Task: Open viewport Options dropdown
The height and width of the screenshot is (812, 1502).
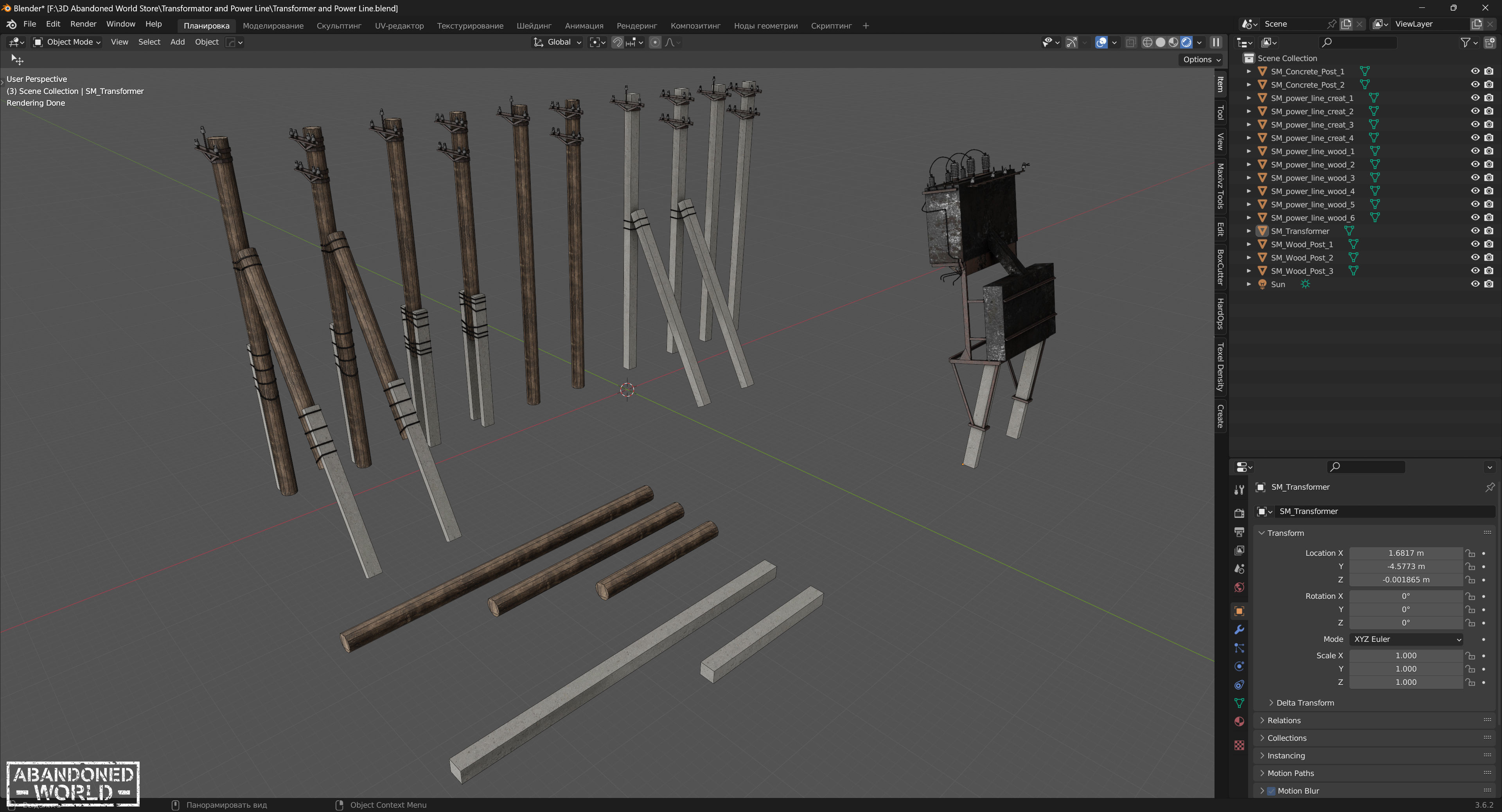Action: click(x=1202, y=59)
